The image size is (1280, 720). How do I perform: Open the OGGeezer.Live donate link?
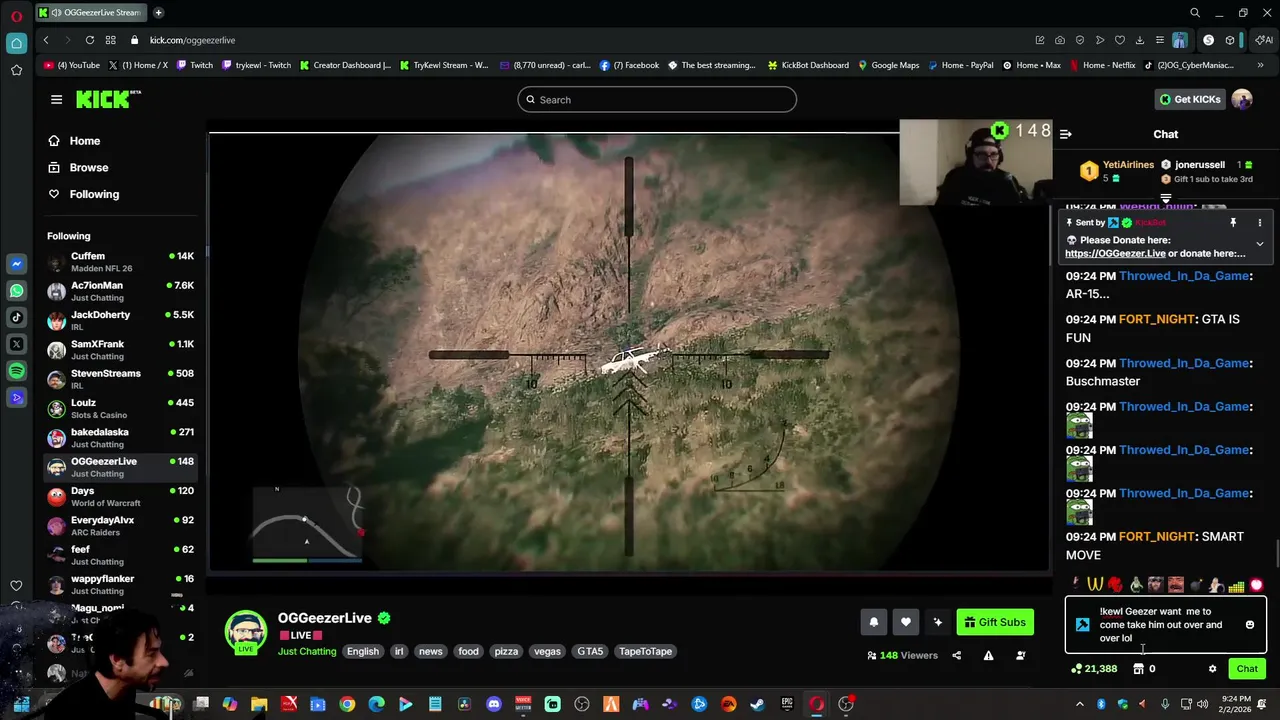[x=1115, y=254]
